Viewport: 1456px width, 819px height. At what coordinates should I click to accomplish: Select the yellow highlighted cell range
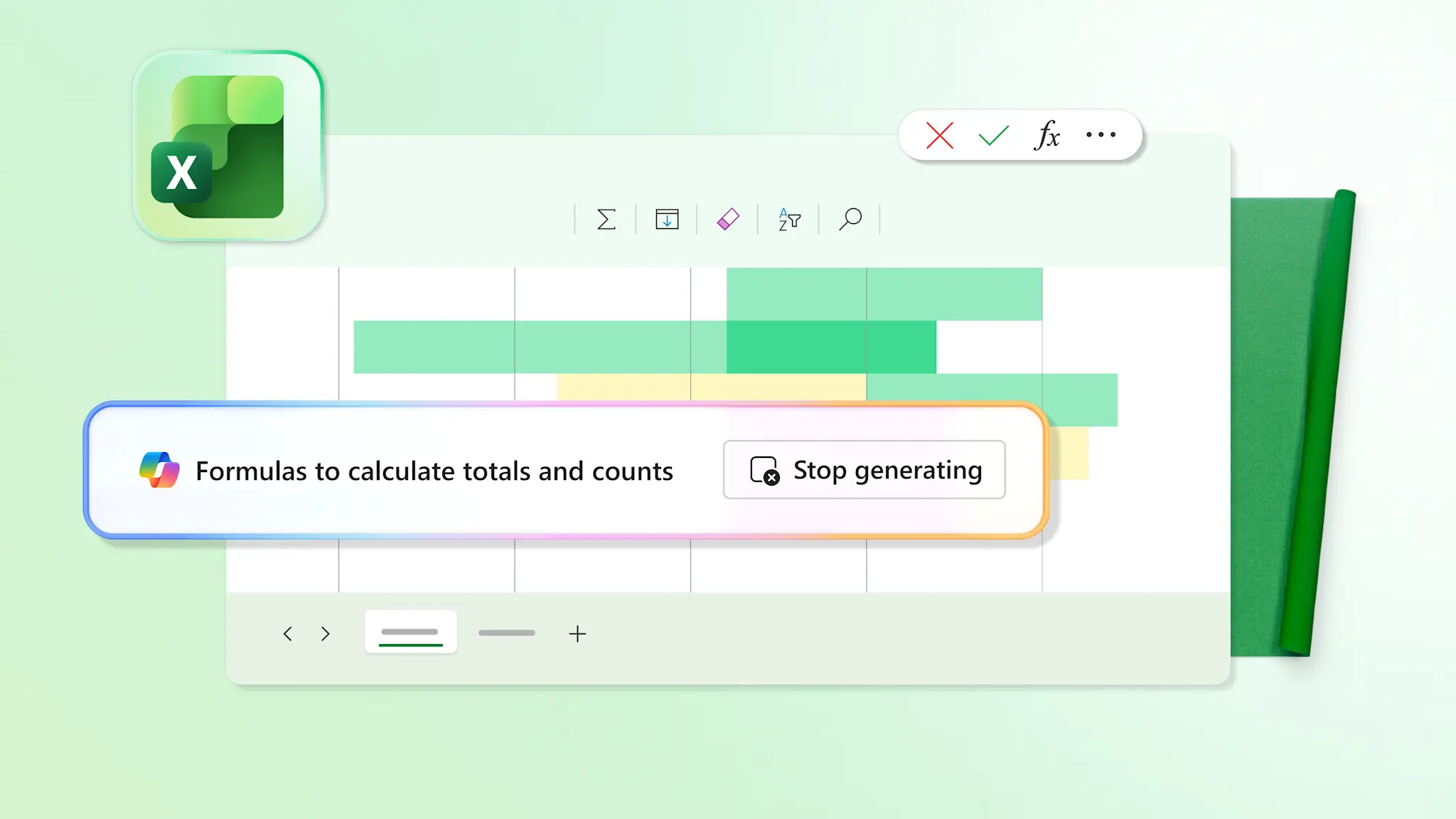pyautogui.click(x=712, y=387)
